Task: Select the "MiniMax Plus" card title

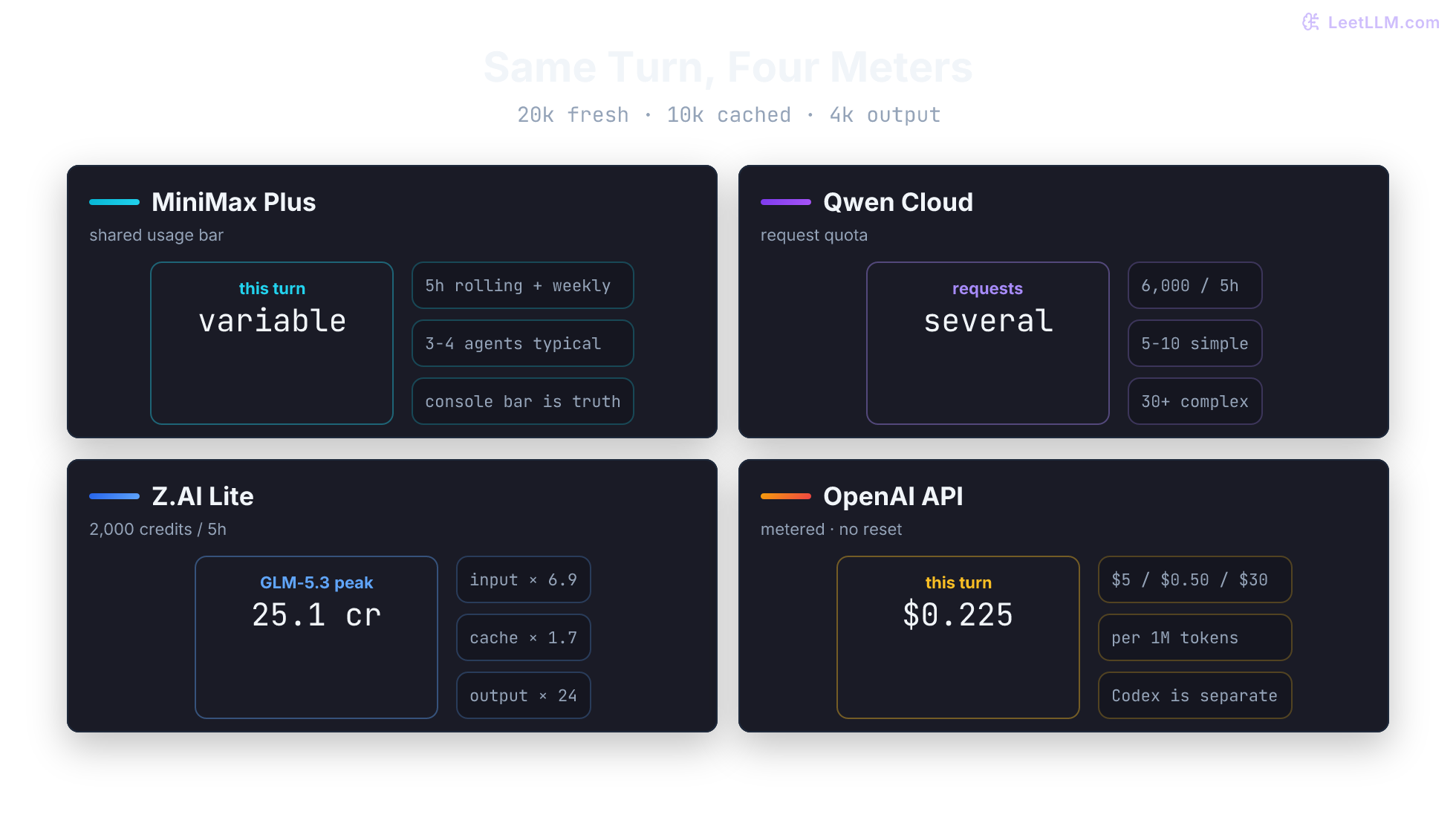Action: tap(233, 202)
